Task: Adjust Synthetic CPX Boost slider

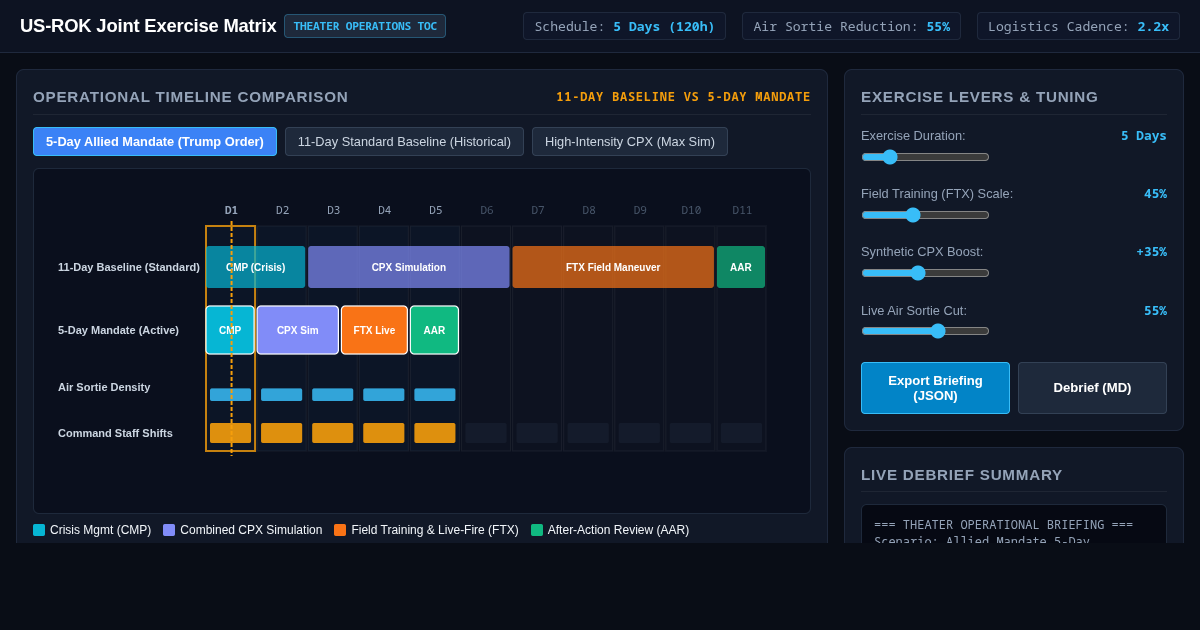Action: coord(925,273)
